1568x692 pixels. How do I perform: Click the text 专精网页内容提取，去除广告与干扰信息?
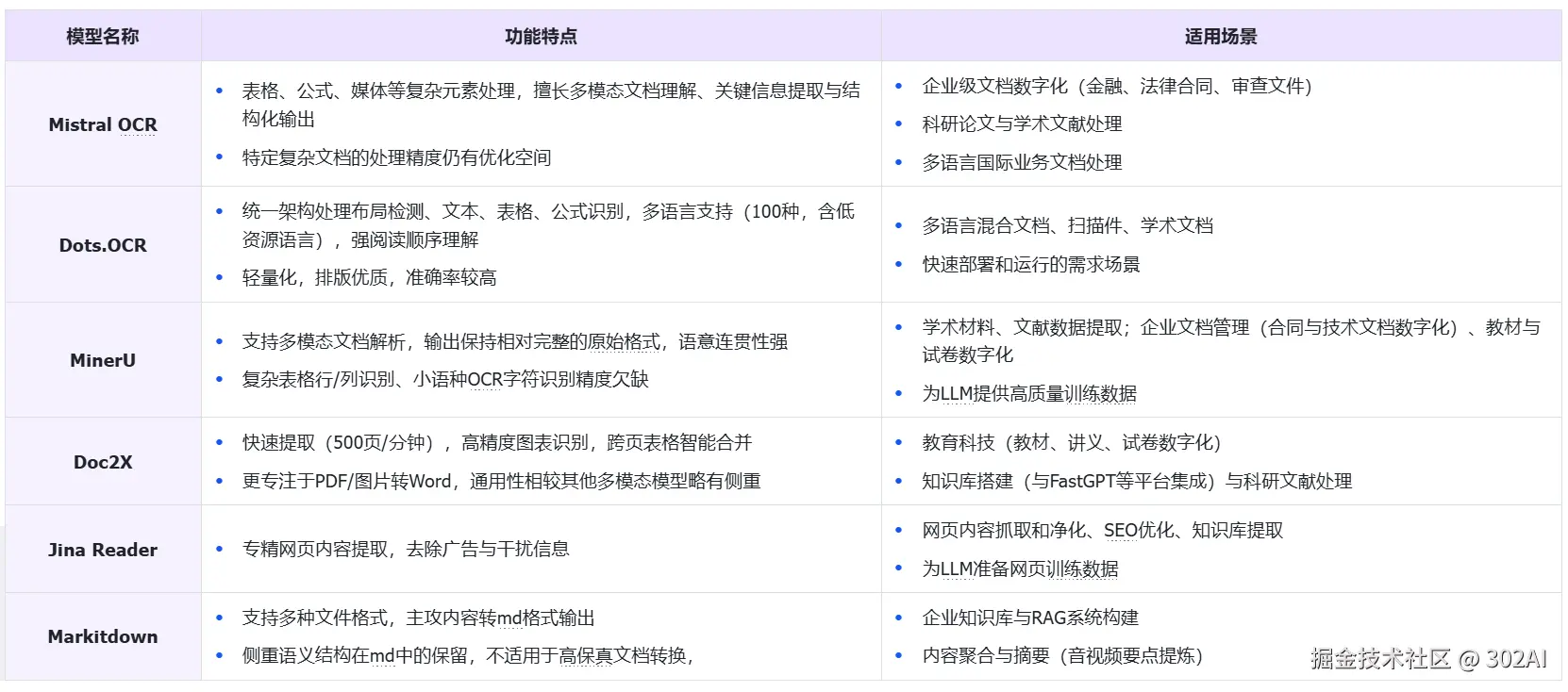[406, 549]
